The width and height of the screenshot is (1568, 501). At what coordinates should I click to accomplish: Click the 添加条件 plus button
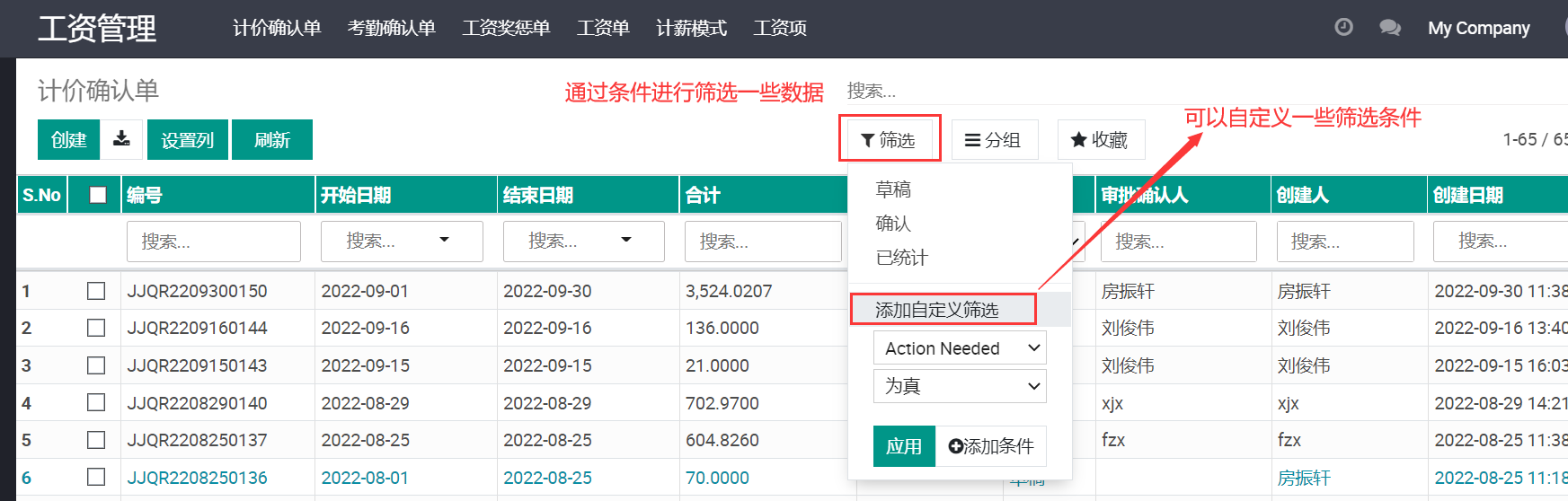point(991,446)
